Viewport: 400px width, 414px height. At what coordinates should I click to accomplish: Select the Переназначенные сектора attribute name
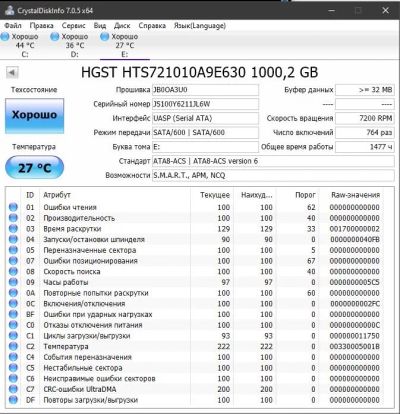coord(90,250)
